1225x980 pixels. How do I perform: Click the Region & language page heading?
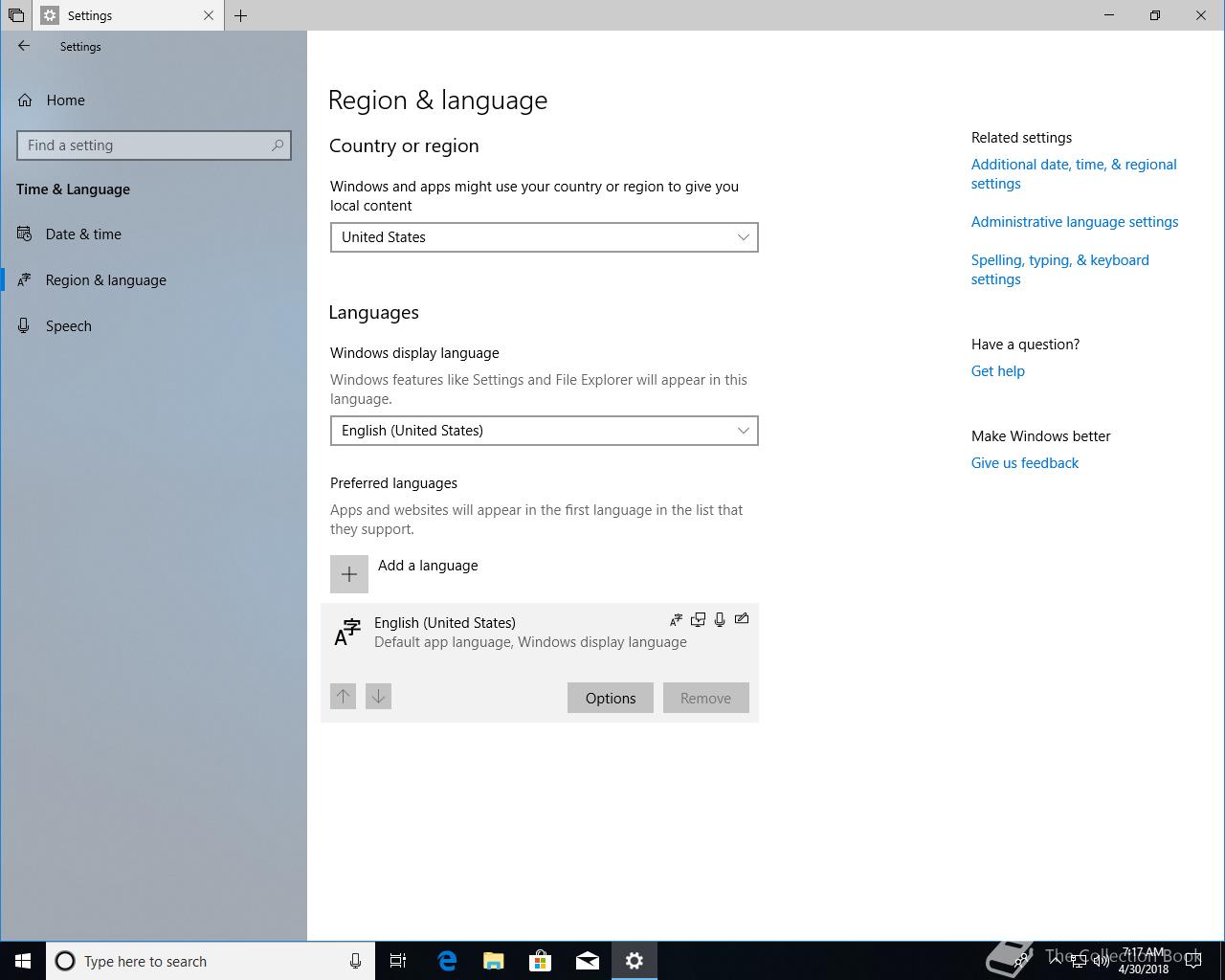pyautogui.click(x=437, y=100)
